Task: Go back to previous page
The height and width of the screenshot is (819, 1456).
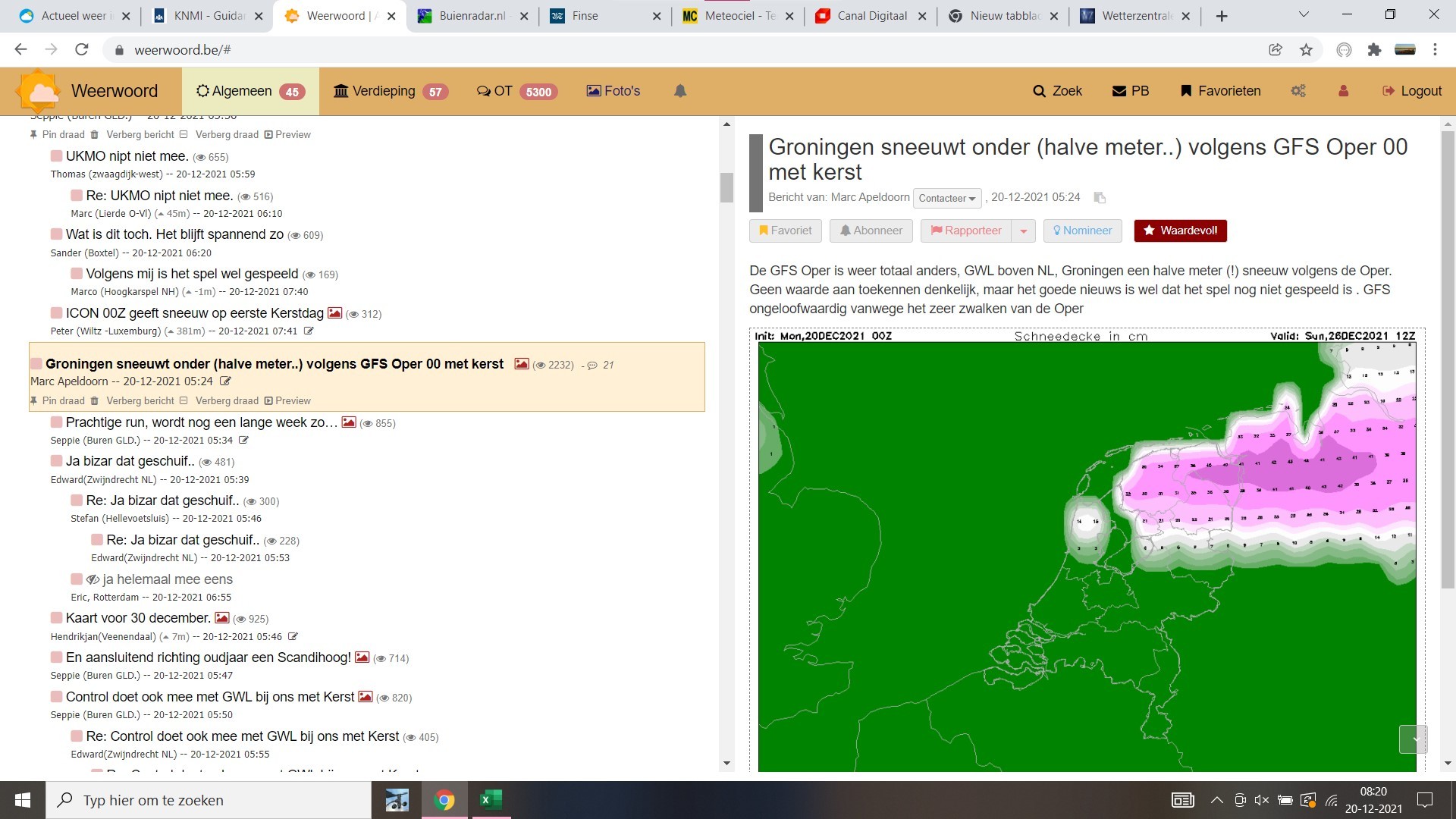Action: coord(20,50)
